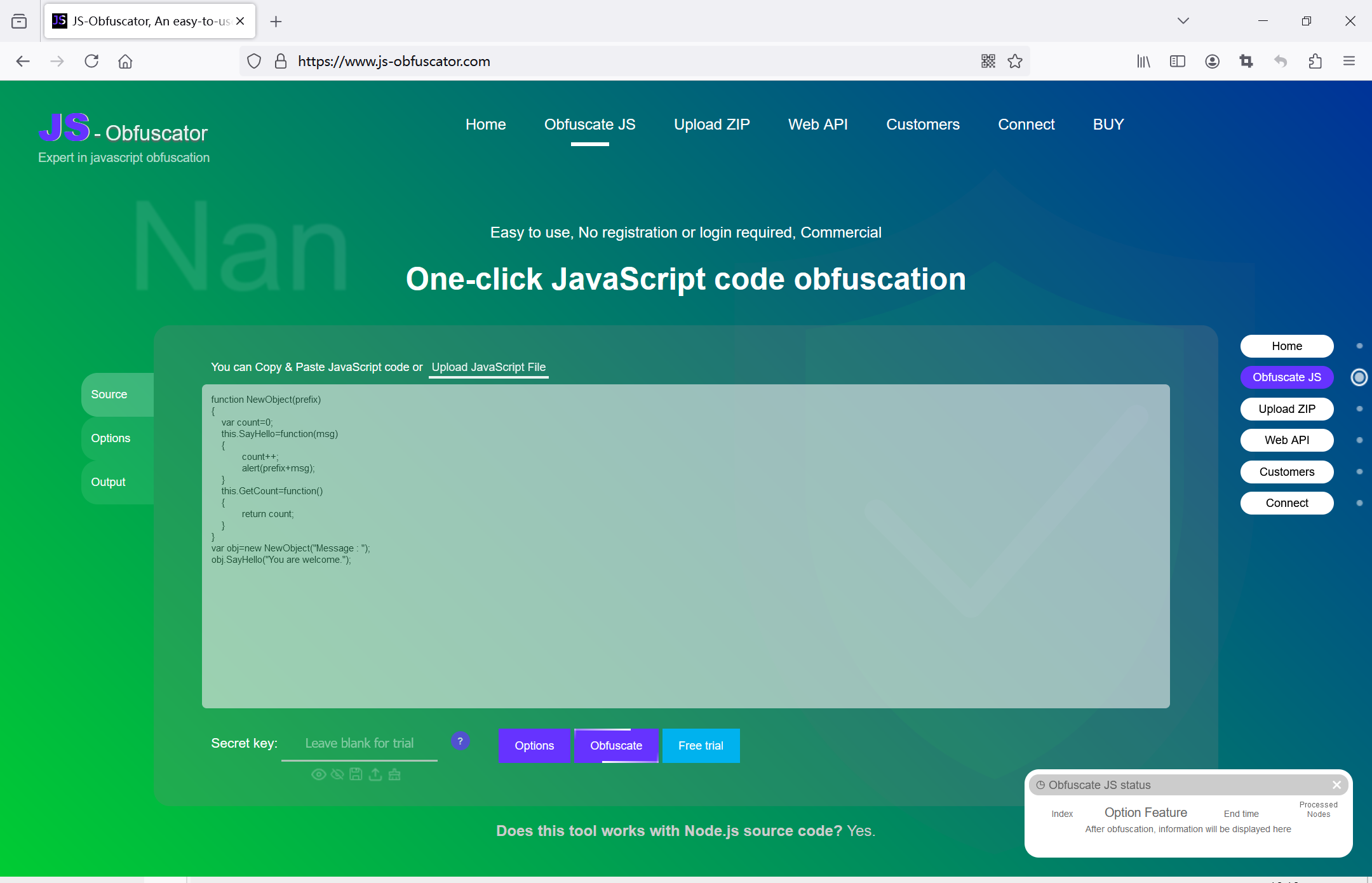The image size is (1372, 883).
Task: Click the Free trial button
Action: click(701, 746)
